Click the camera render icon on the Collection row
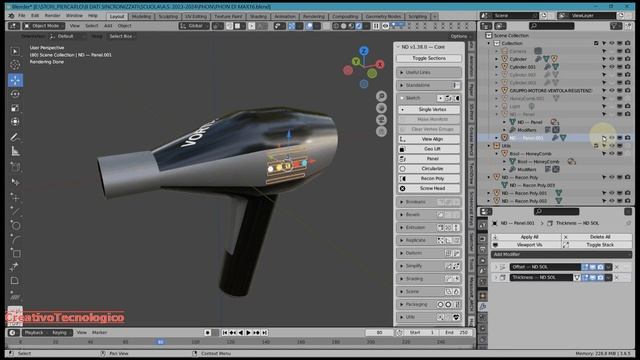 coord(628,43)
